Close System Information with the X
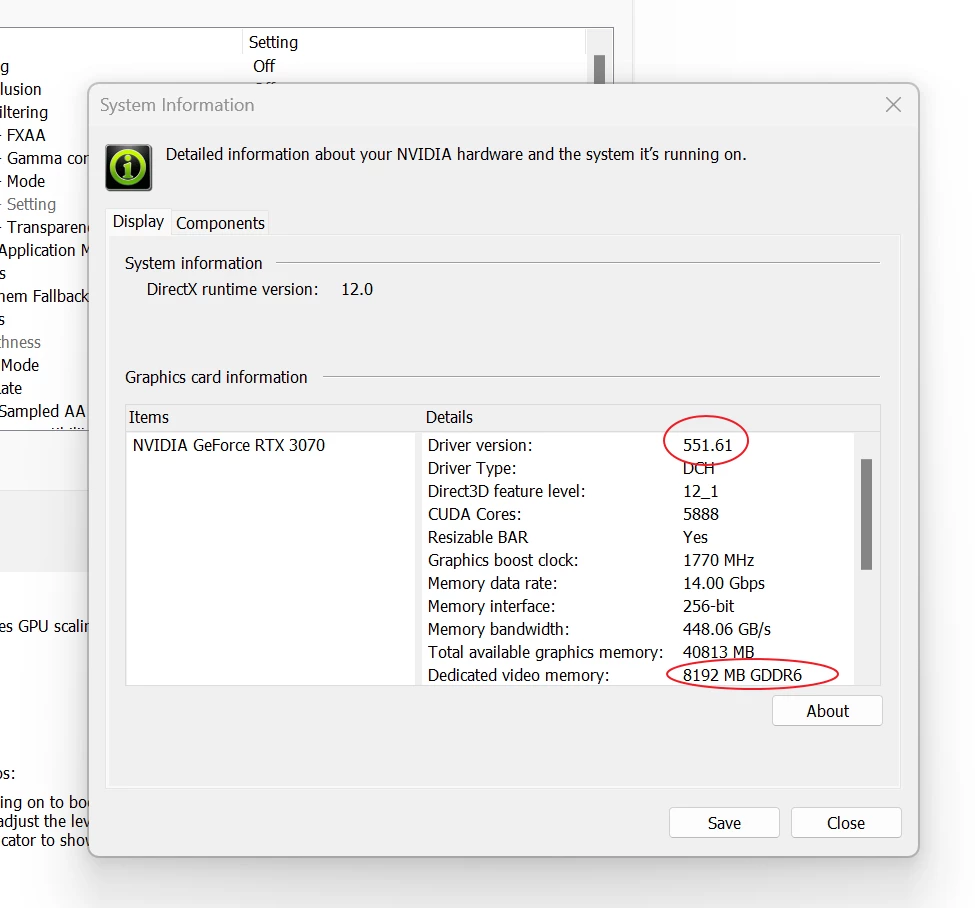This screenshot has width=975, height=908. click(893, 104)
